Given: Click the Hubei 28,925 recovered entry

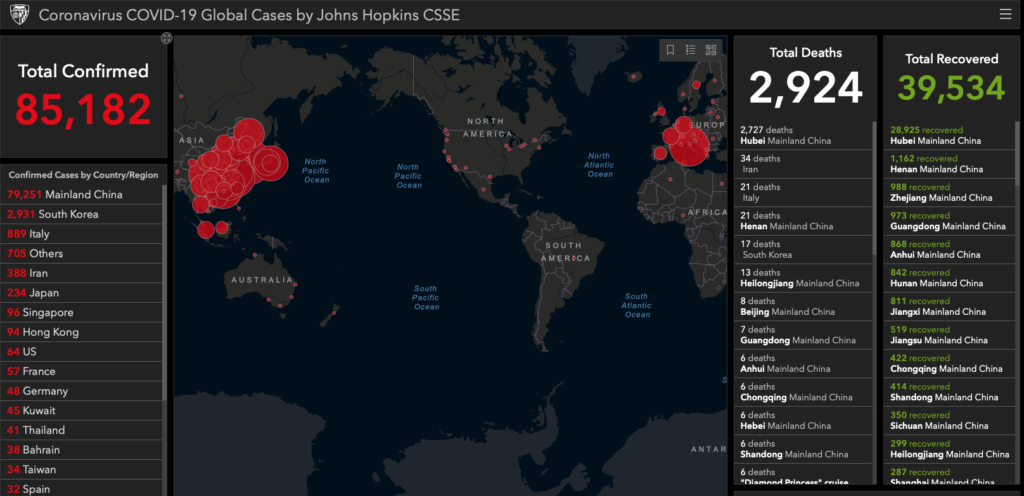Looking at the screenshot, I should click(940, 136).
